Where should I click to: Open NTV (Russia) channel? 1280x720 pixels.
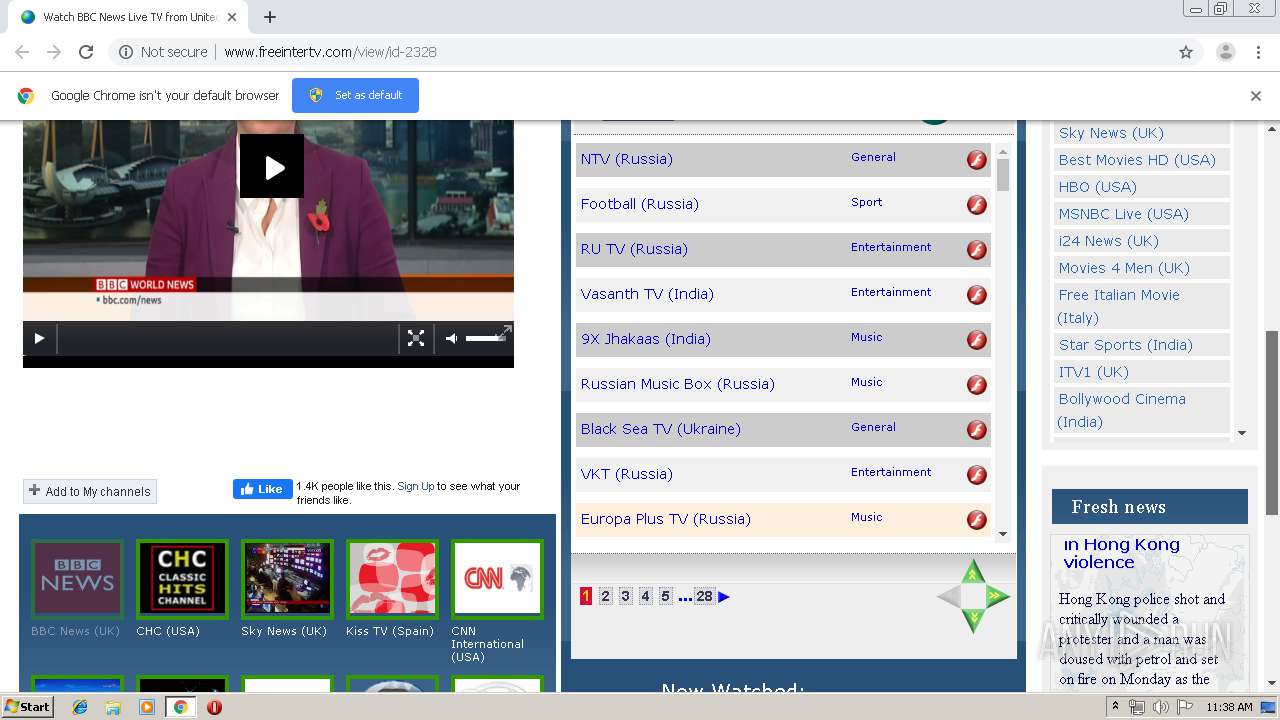tap(626, 159)
